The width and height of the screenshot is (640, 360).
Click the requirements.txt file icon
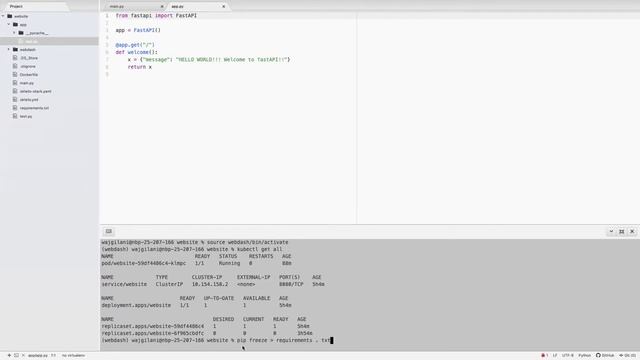tap(15, 108)
